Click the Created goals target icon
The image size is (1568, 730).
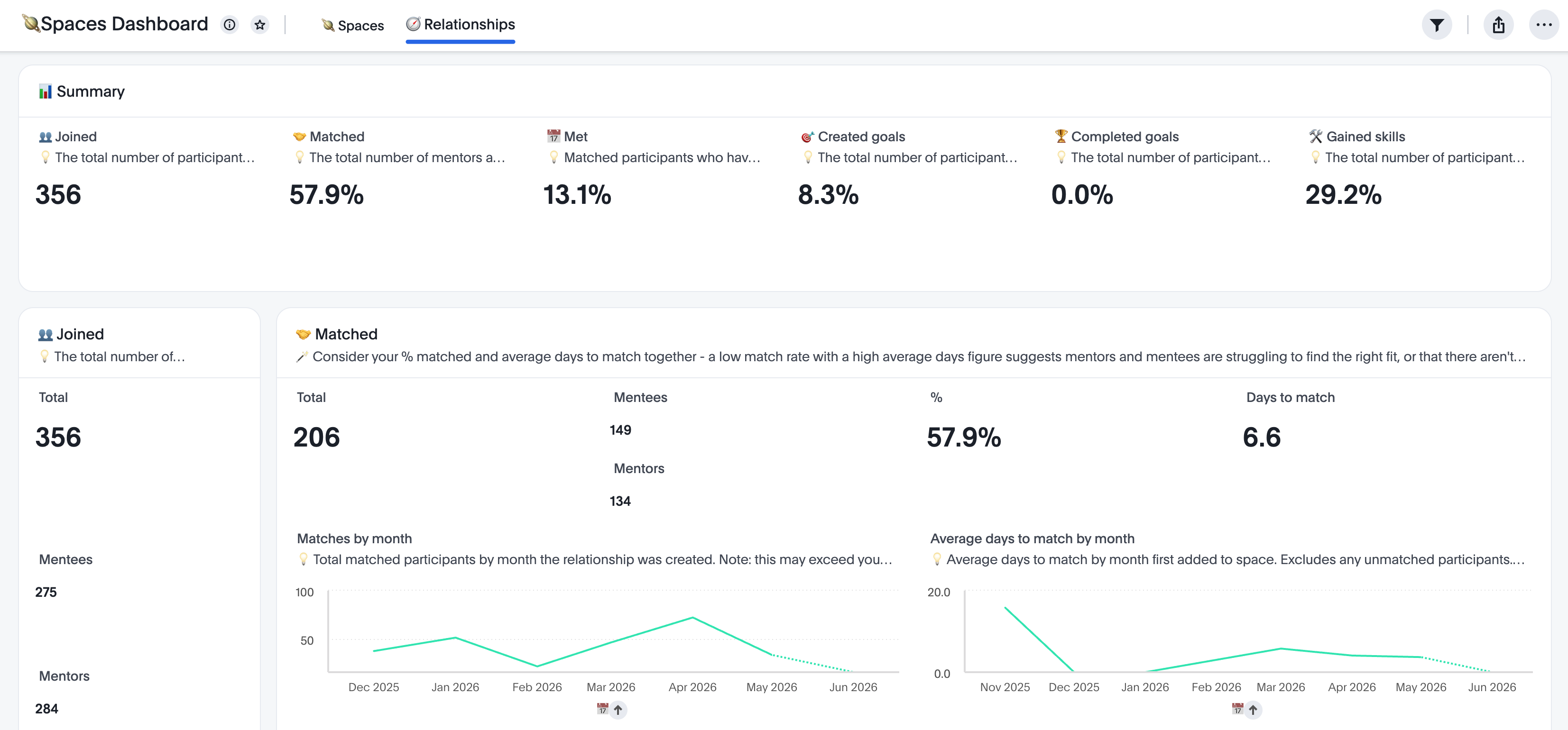[x=807, y=137]
